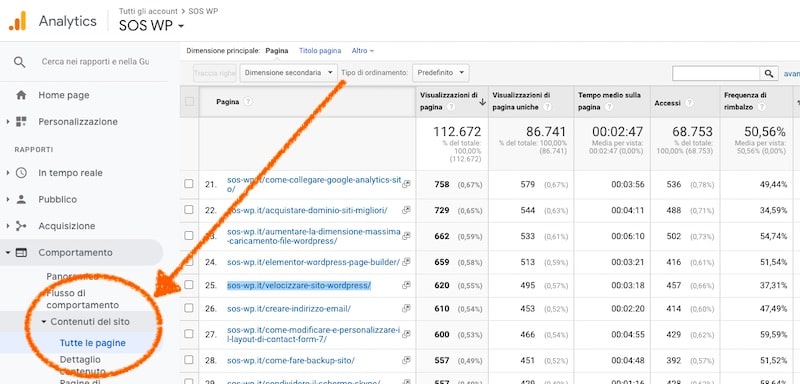
Task: Click the Comportamento window icon
Action: pos(21,252)
